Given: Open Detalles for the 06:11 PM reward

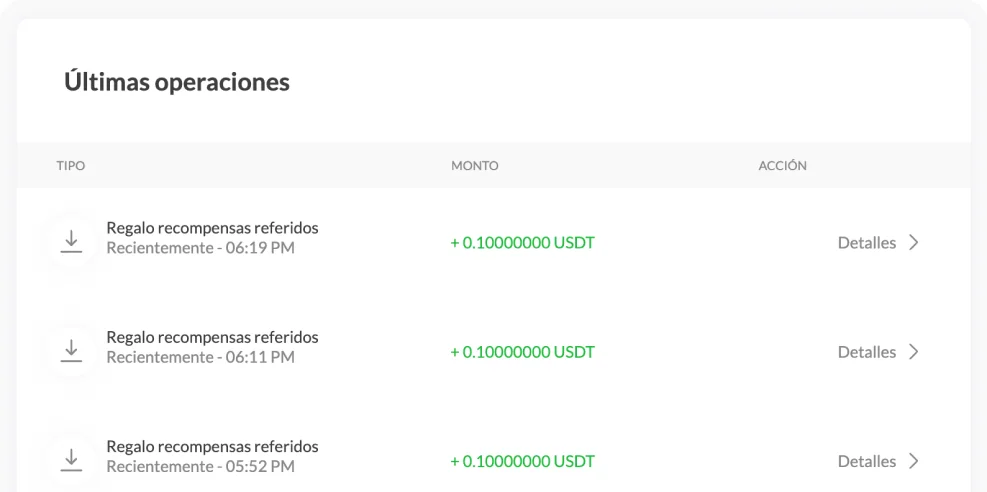Looking at the screenshot, I should (866, 352).
